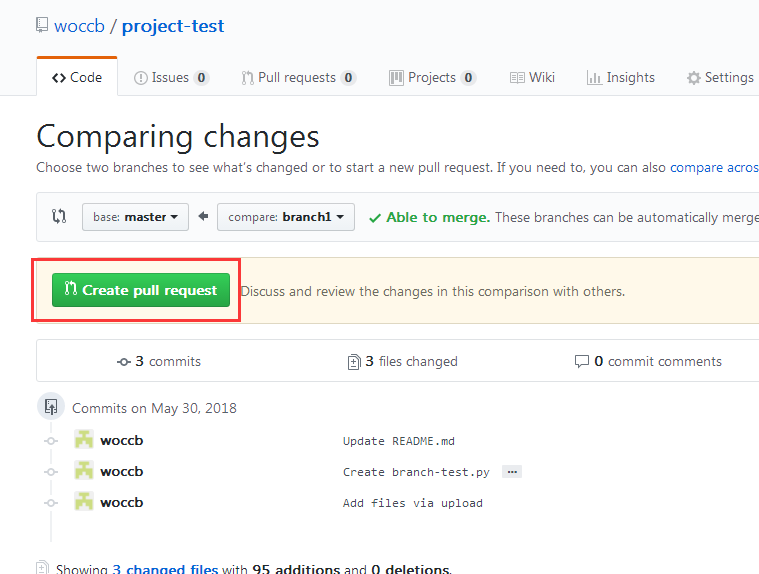
Task: Click woccb avatar on Create branch-test.py commit
Action: click(84, 470)
